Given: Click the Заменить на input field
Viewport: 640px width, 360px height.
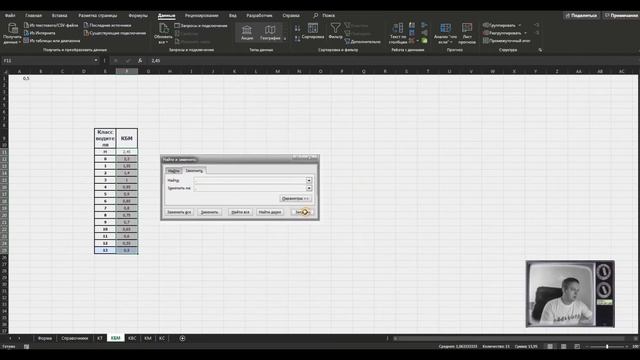Looking at the screenshot, I should coord(250,188).
